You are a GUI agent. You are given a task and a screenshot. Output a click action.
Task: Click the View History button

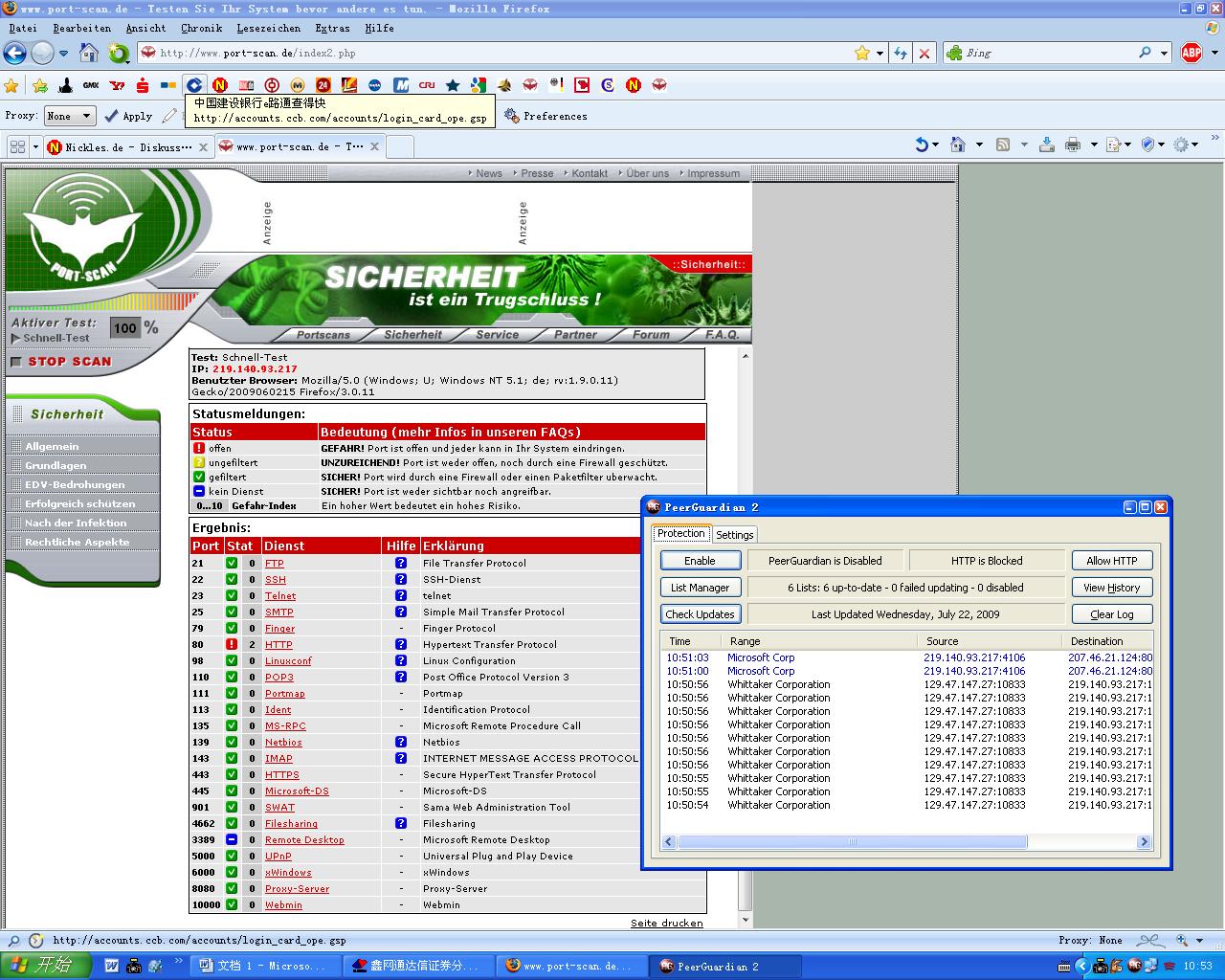1111,588
